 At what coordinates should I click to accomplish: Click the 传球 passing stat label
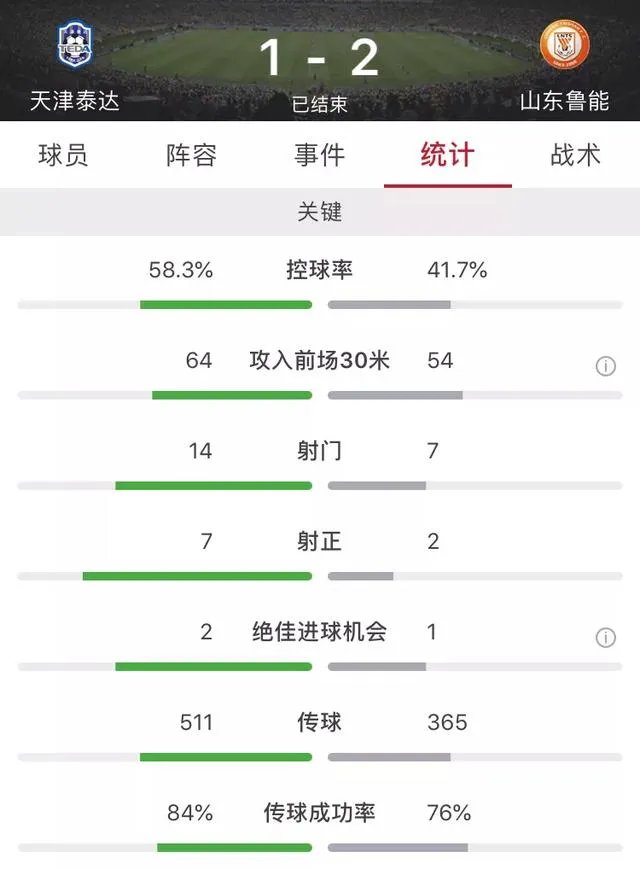320,723
